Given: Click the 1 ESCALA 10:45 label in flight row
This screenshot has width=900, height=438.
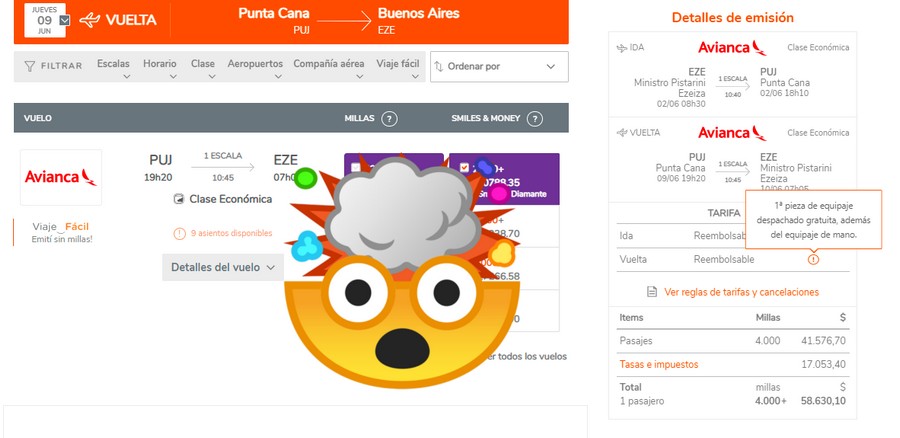Looking at the screenshot, I should pos(223,167).
